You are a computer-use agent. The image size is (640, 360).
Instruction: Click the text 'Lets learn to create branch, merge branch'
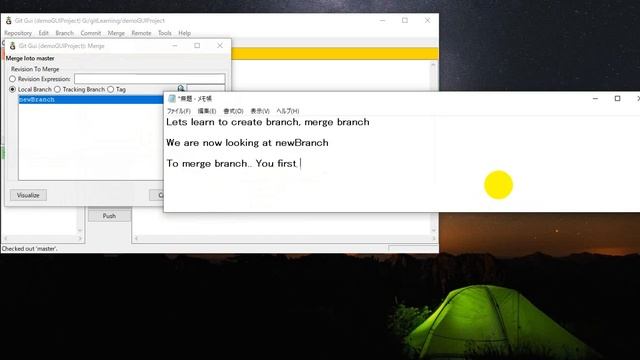click(268, 122)
